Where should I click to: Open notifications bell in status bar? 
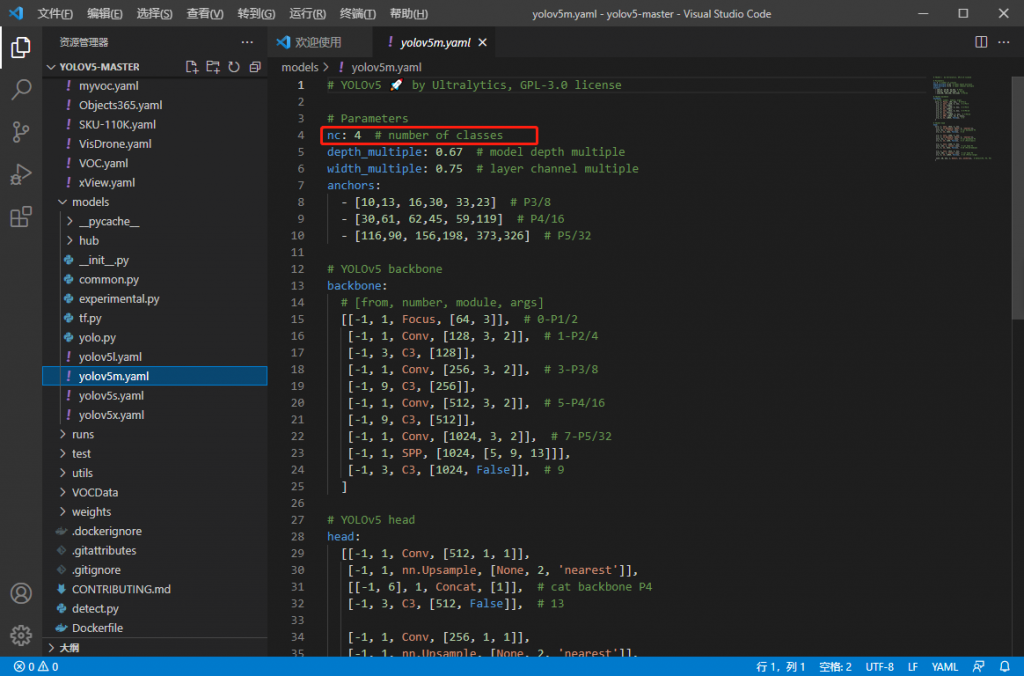click(x=1004, y=667)
